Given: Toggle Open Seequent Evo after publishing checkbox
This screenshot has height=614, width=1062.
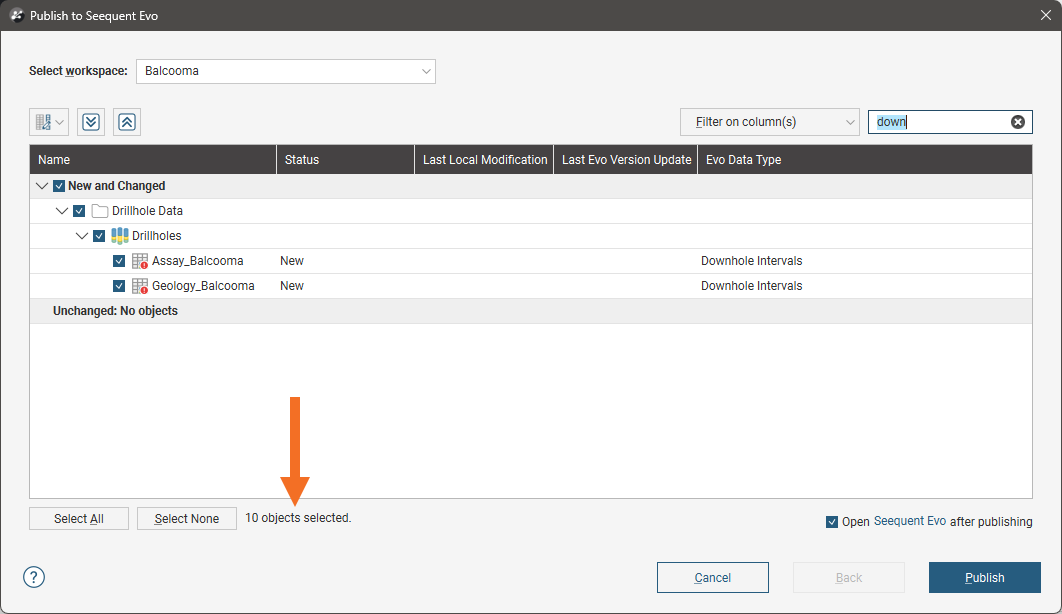Looking at the screenshot, I should point(832,522).
